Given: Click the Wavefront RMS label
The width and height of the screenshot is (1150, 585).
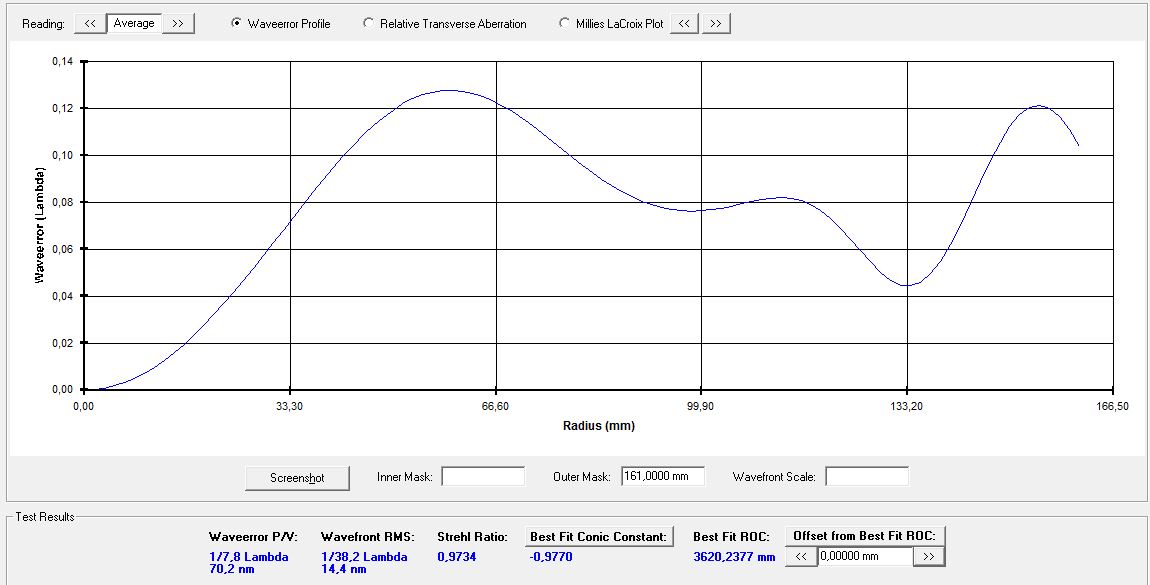Looking at the screenshot, I should (x=368, y=537).
